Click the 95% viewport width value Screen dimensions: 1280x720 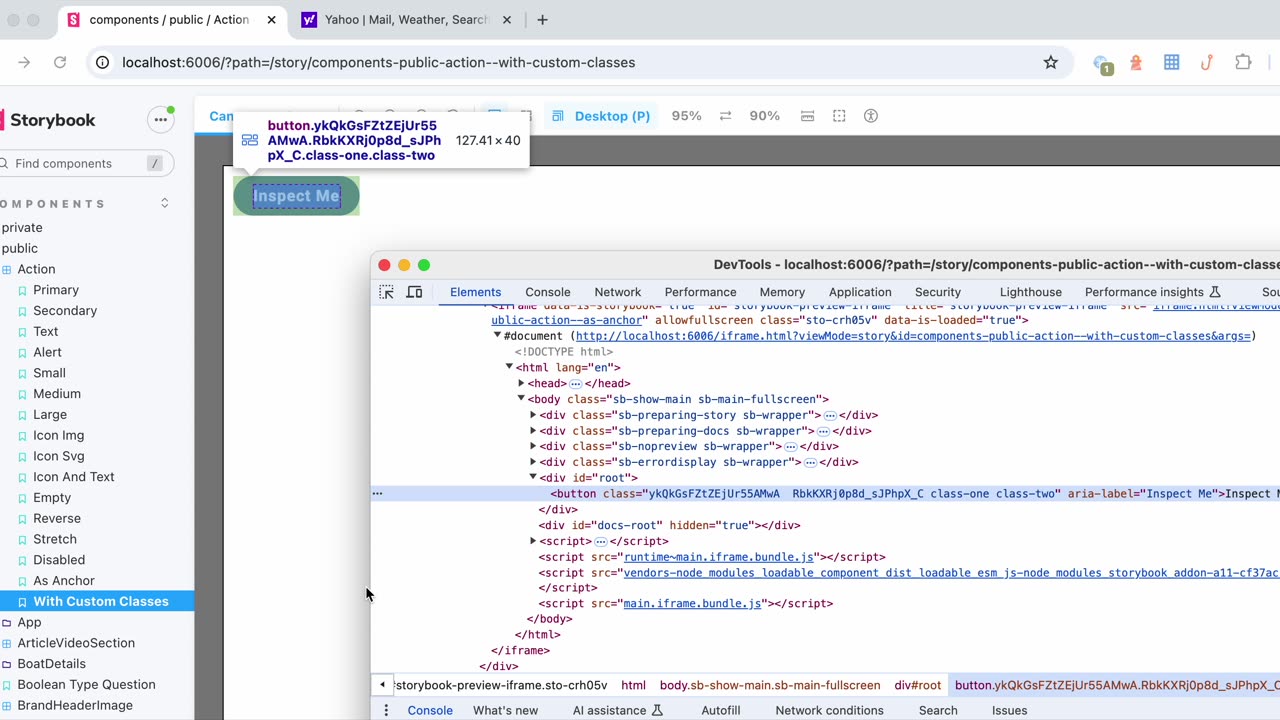click(x=687, y=116)
